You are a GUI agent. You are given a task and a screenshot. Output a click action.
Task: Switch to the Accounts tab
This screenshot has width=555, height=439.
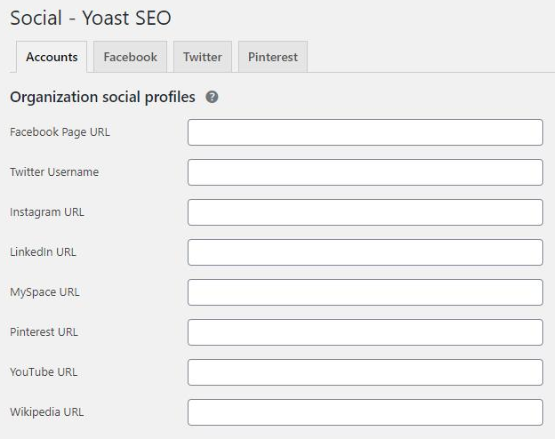pos(52,57)
